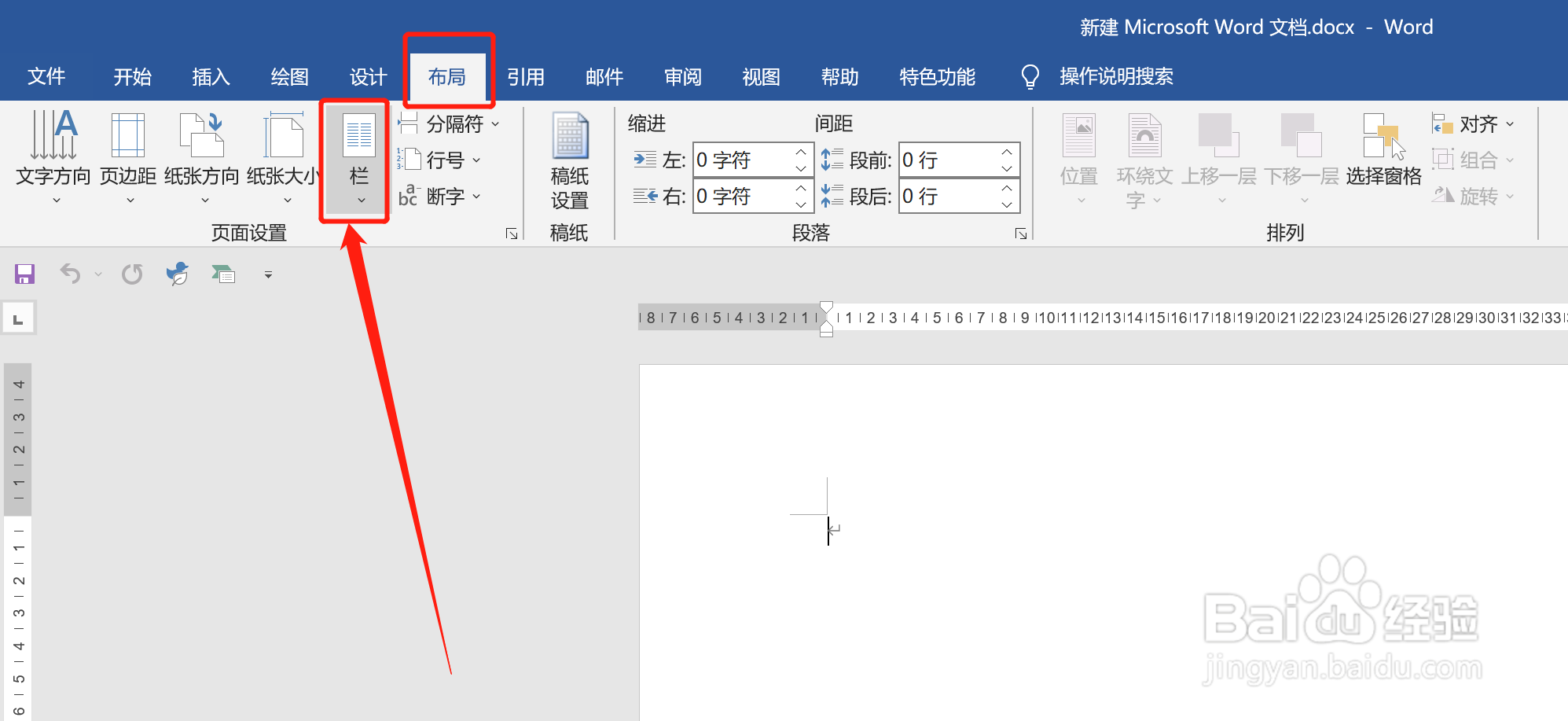
Task: Switch to the 视图 tab
Action: pyautogui.click(x=762, y=77)
